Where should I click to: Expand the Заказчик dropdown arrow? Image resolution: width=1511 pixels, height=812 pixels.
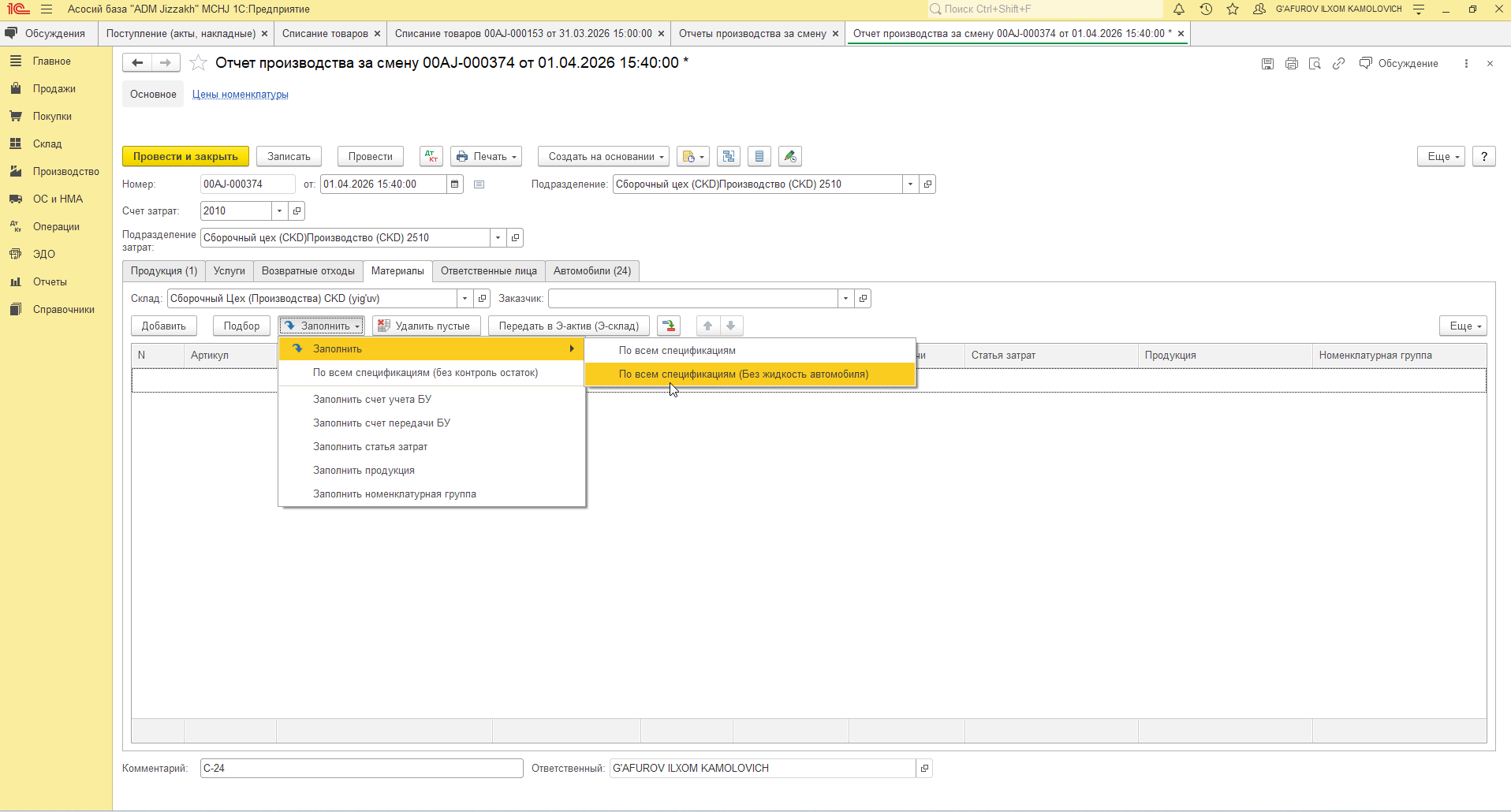click(x=845, y=299)
